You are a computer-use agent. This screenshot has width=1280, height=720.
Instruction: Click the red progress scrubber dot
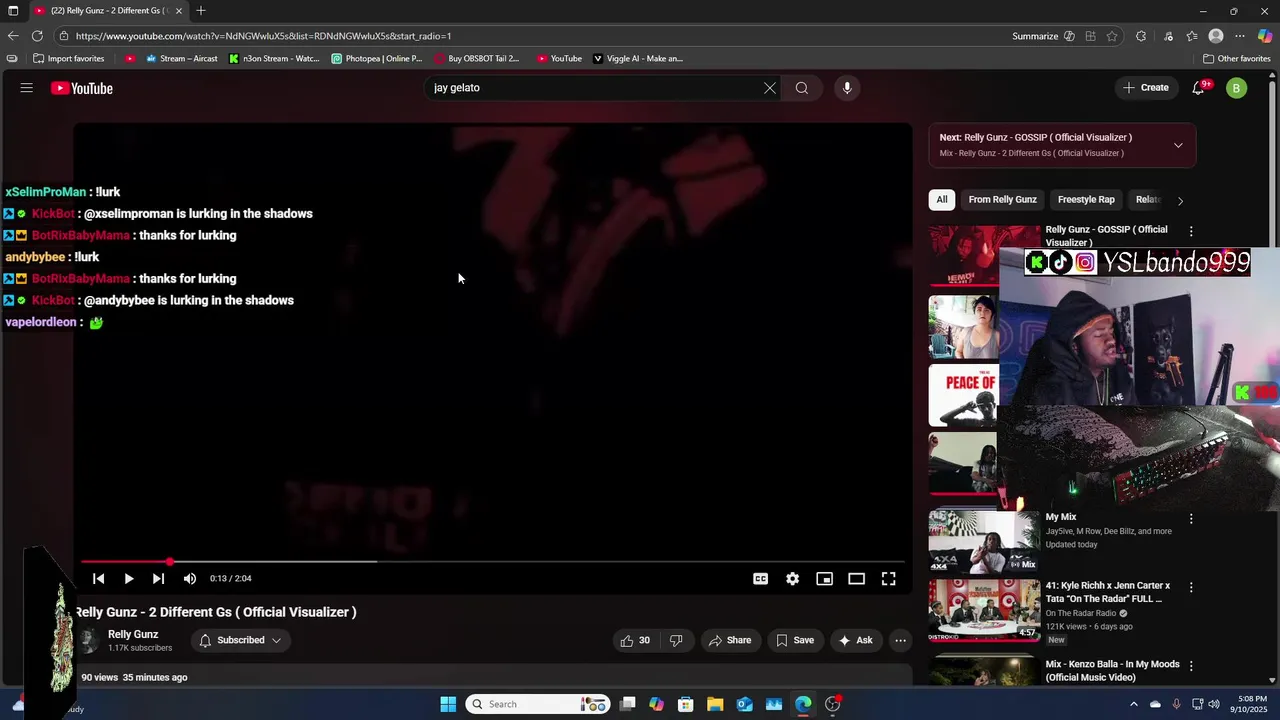(x=170, y=562)
